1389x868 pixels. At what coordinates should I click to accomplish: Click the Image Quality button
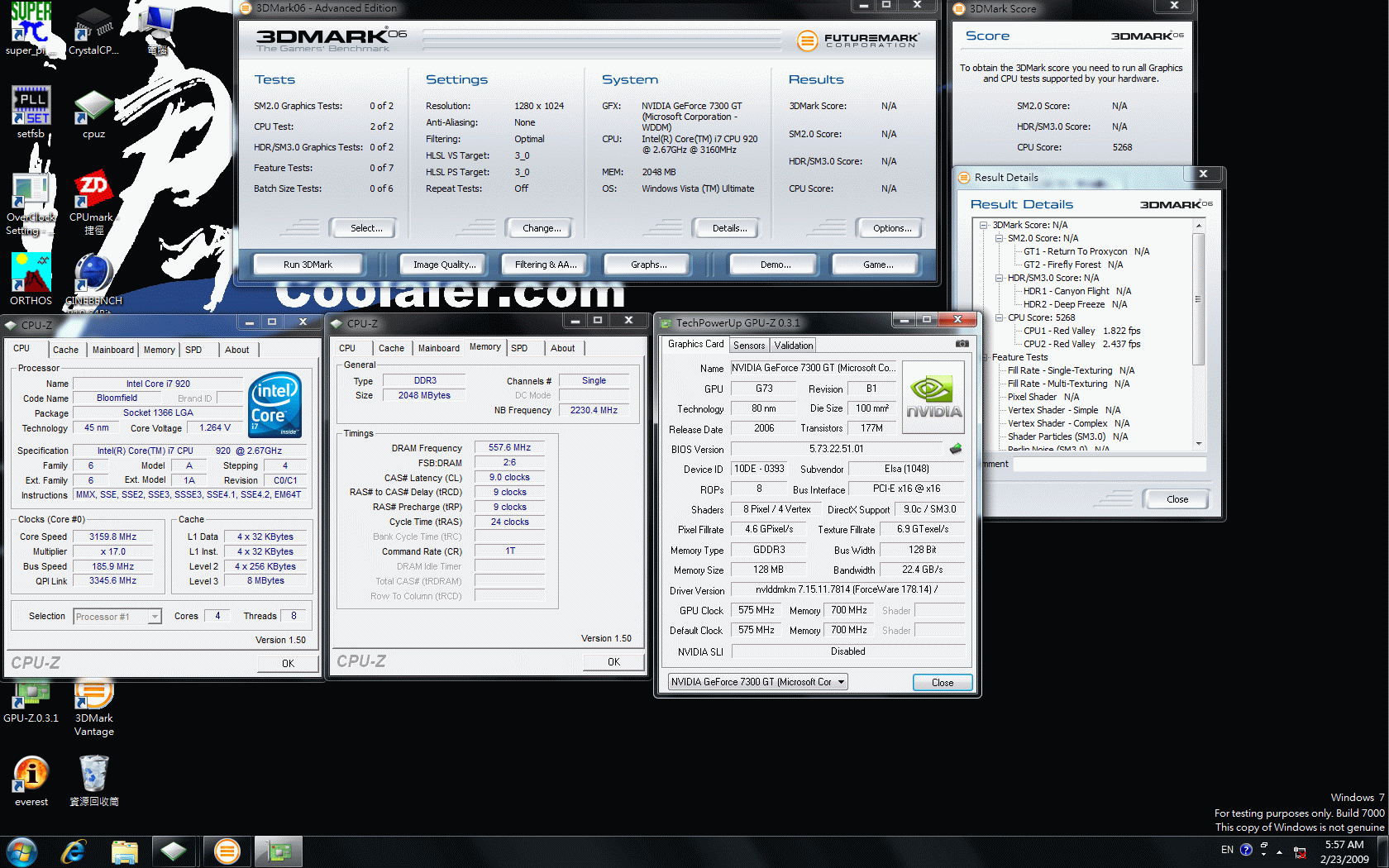(x=445, y=265)
